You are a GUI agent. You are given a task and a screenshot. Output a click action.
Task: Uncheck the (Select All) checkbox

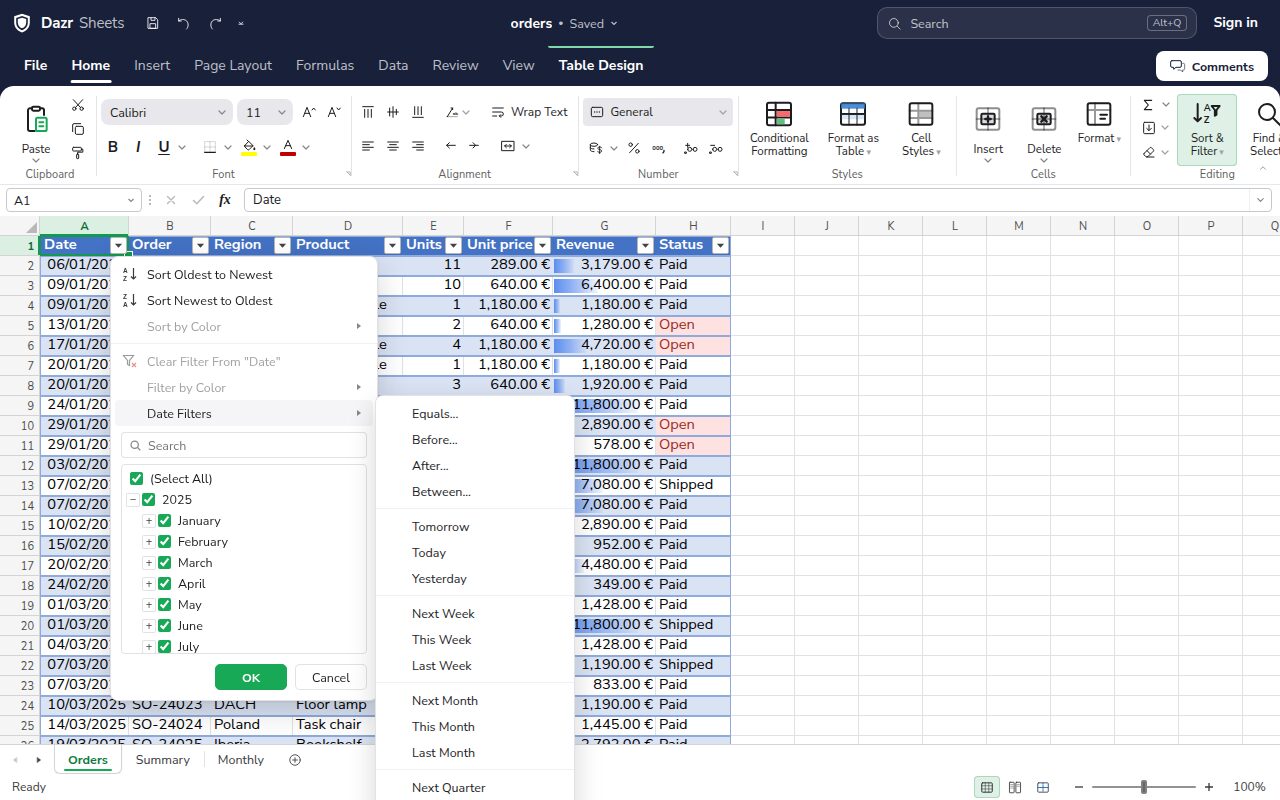pyautogui.click(x=137, y=479)
